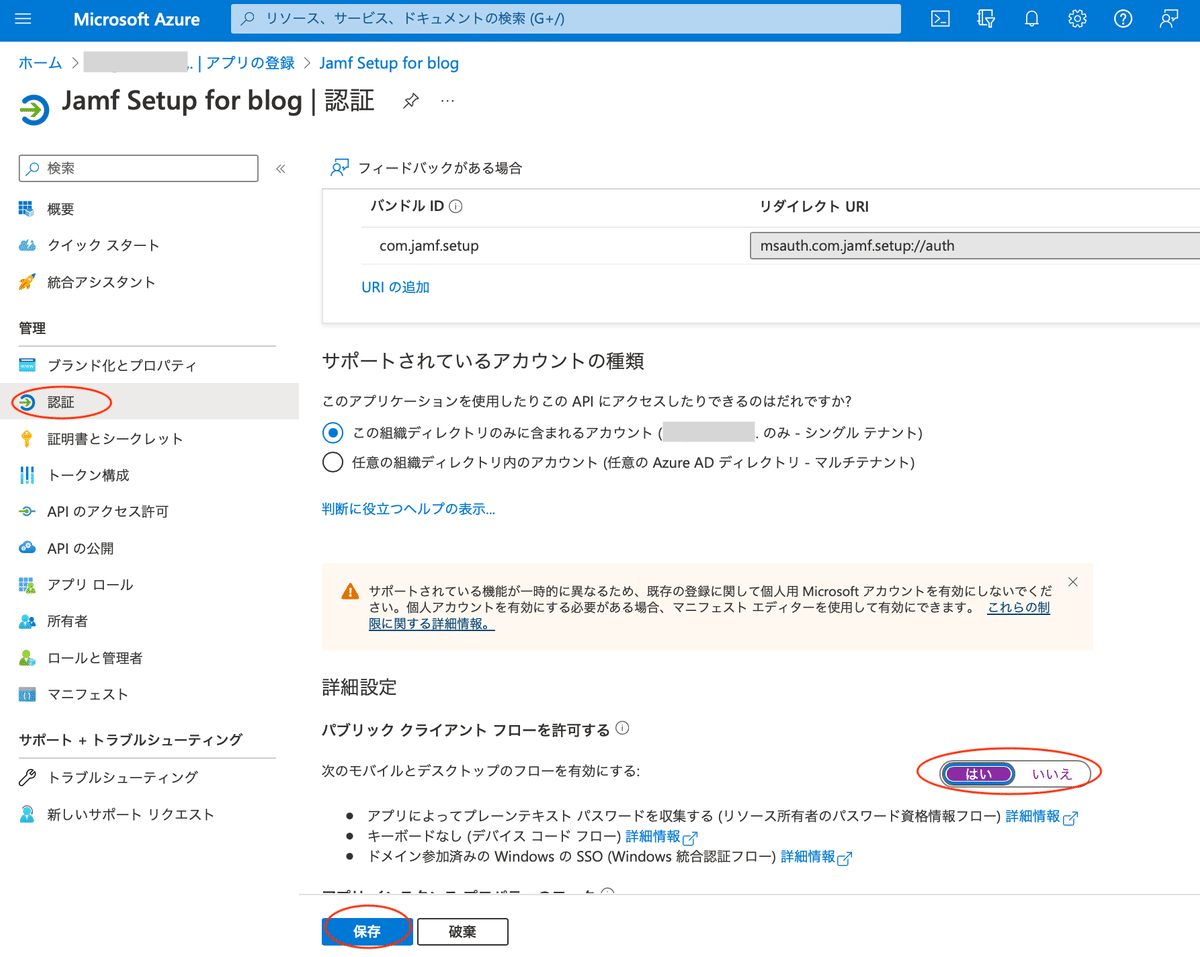
Task: Click the 証明書とシークレット key icon
Action: click(x=27, y=438)
